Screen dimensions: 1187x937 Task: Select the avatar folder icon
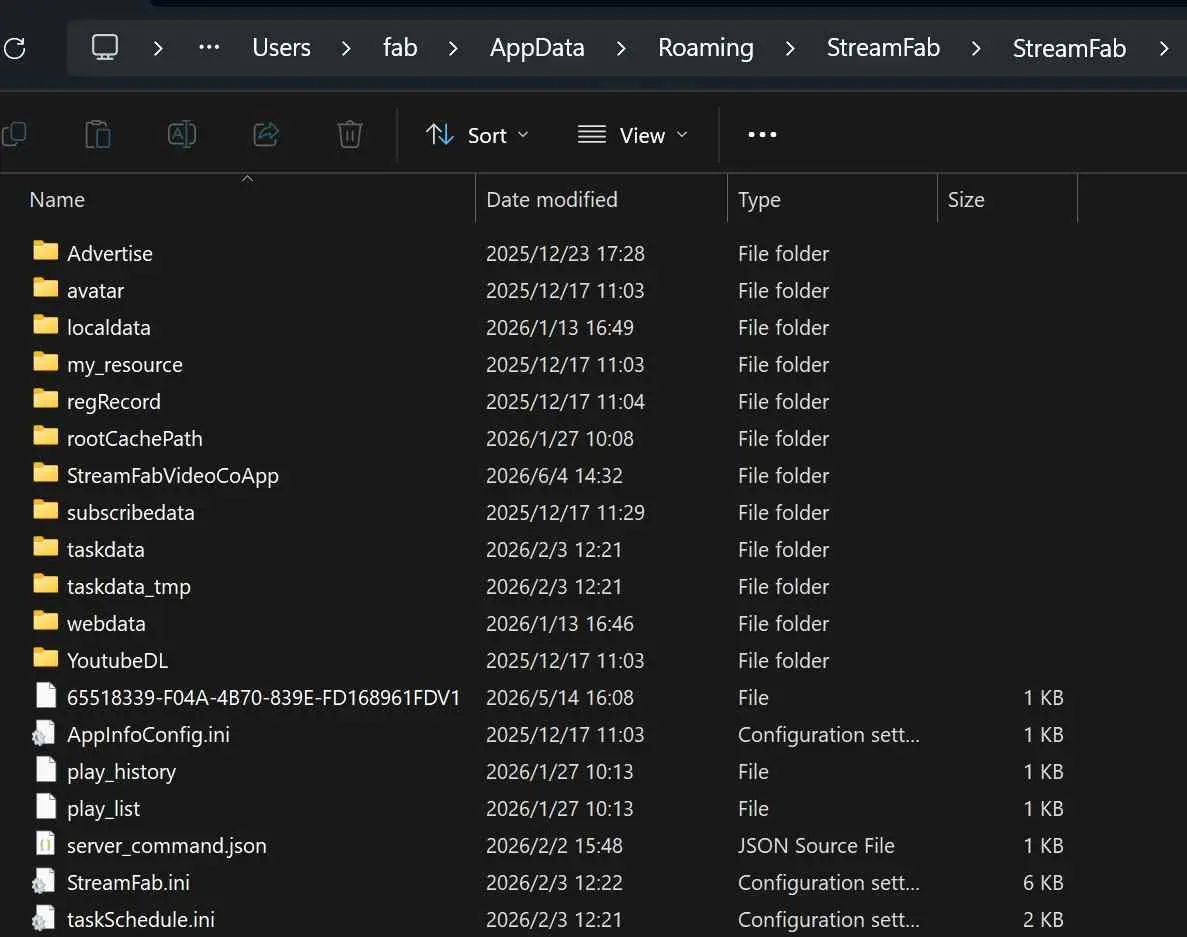click(45, 288)
